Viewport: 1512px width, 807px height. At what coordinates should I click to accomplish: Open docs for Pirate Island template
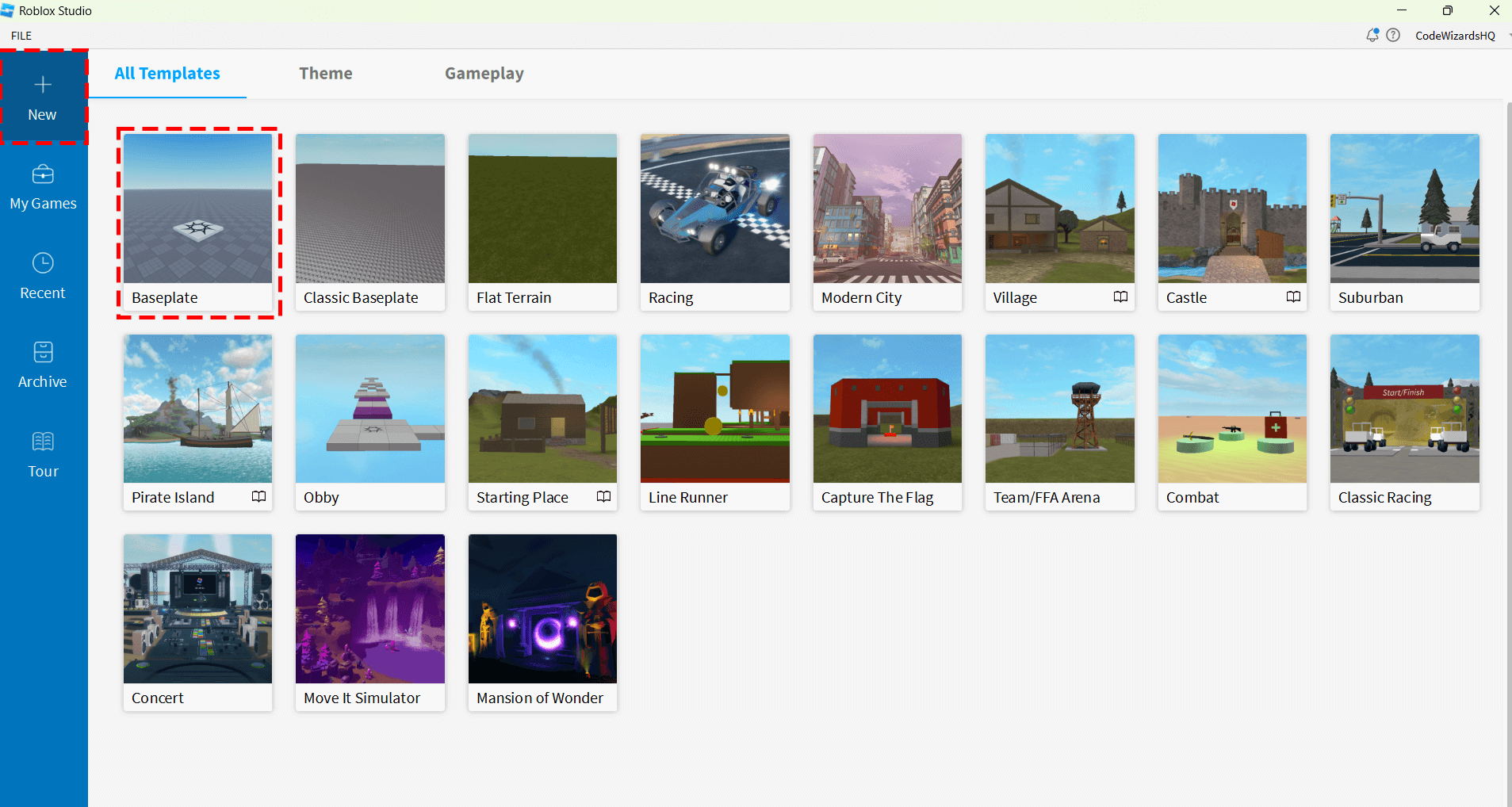258,496
